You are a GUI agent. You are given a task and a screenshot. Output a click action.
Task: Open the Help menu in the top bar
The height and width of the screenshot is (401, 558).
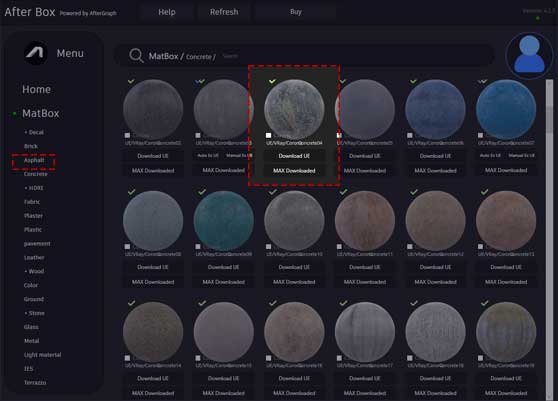[167, 12]
